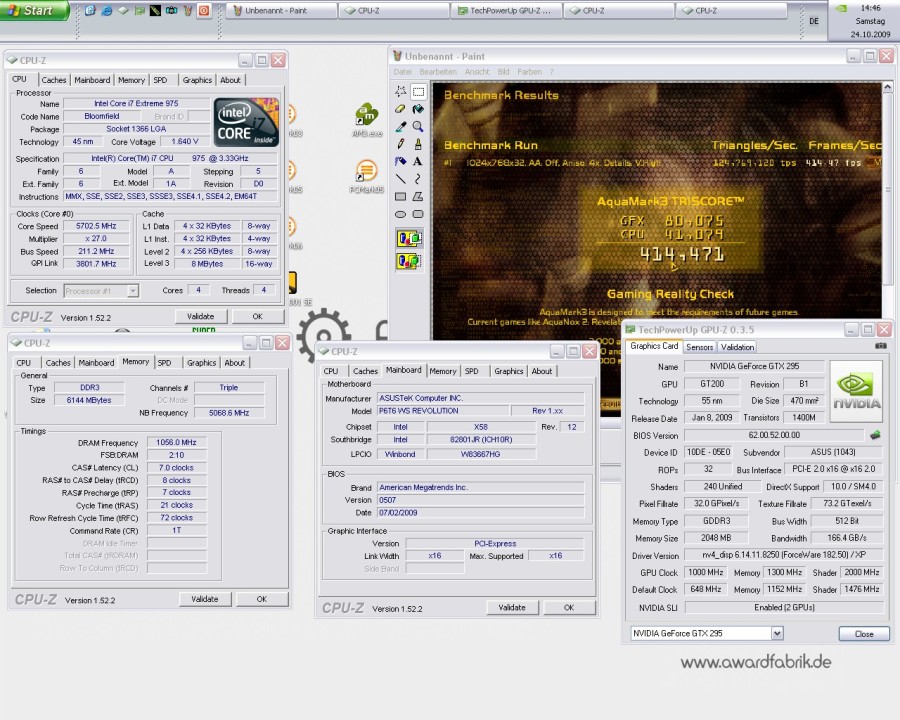Image resolution: width=900 pixels, height=720 pixels.
Task: Click the GPU name field NVIDIA GeForce GTX 295
Action: 754,366
